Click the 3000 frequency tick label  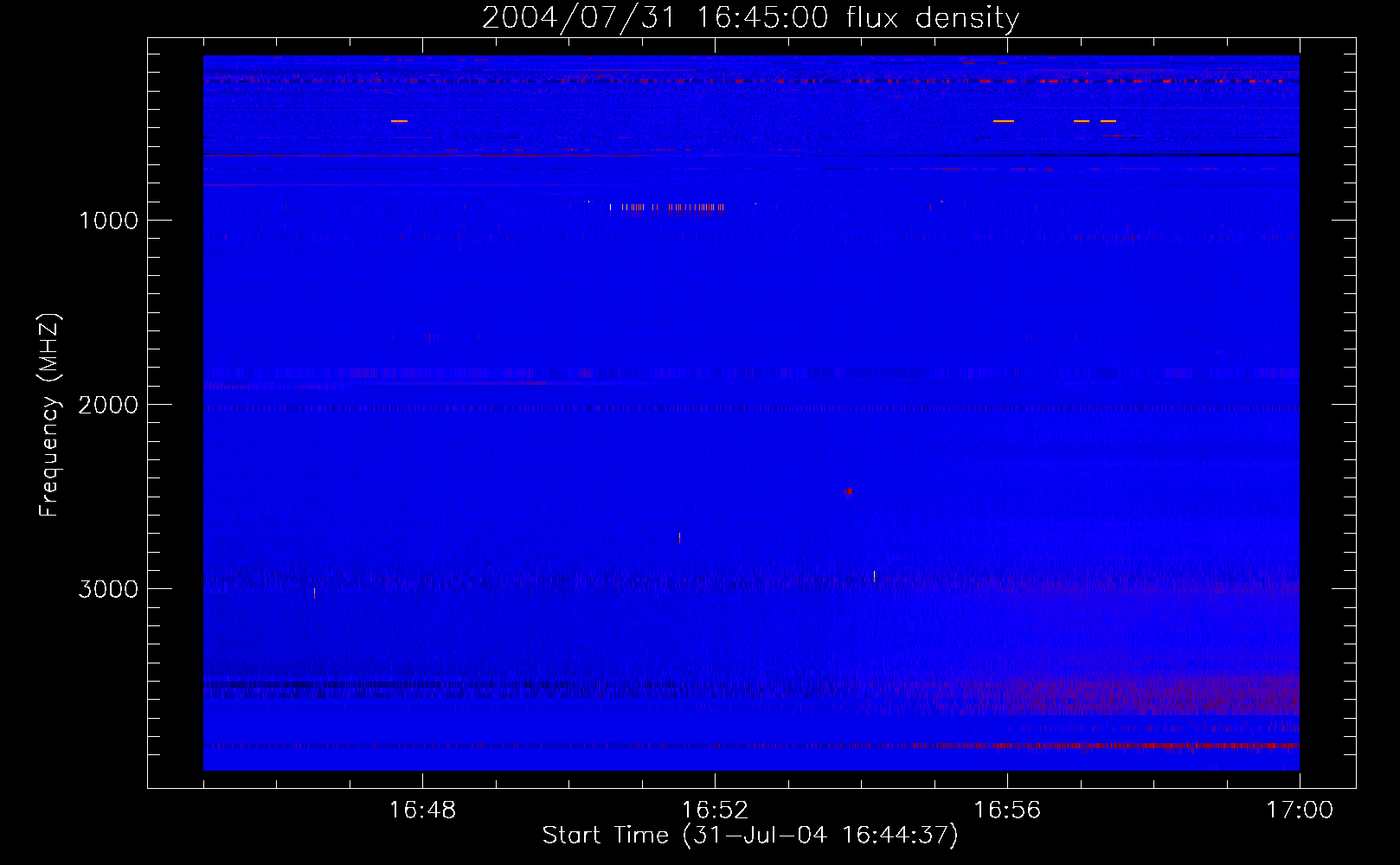click(108, 589)
